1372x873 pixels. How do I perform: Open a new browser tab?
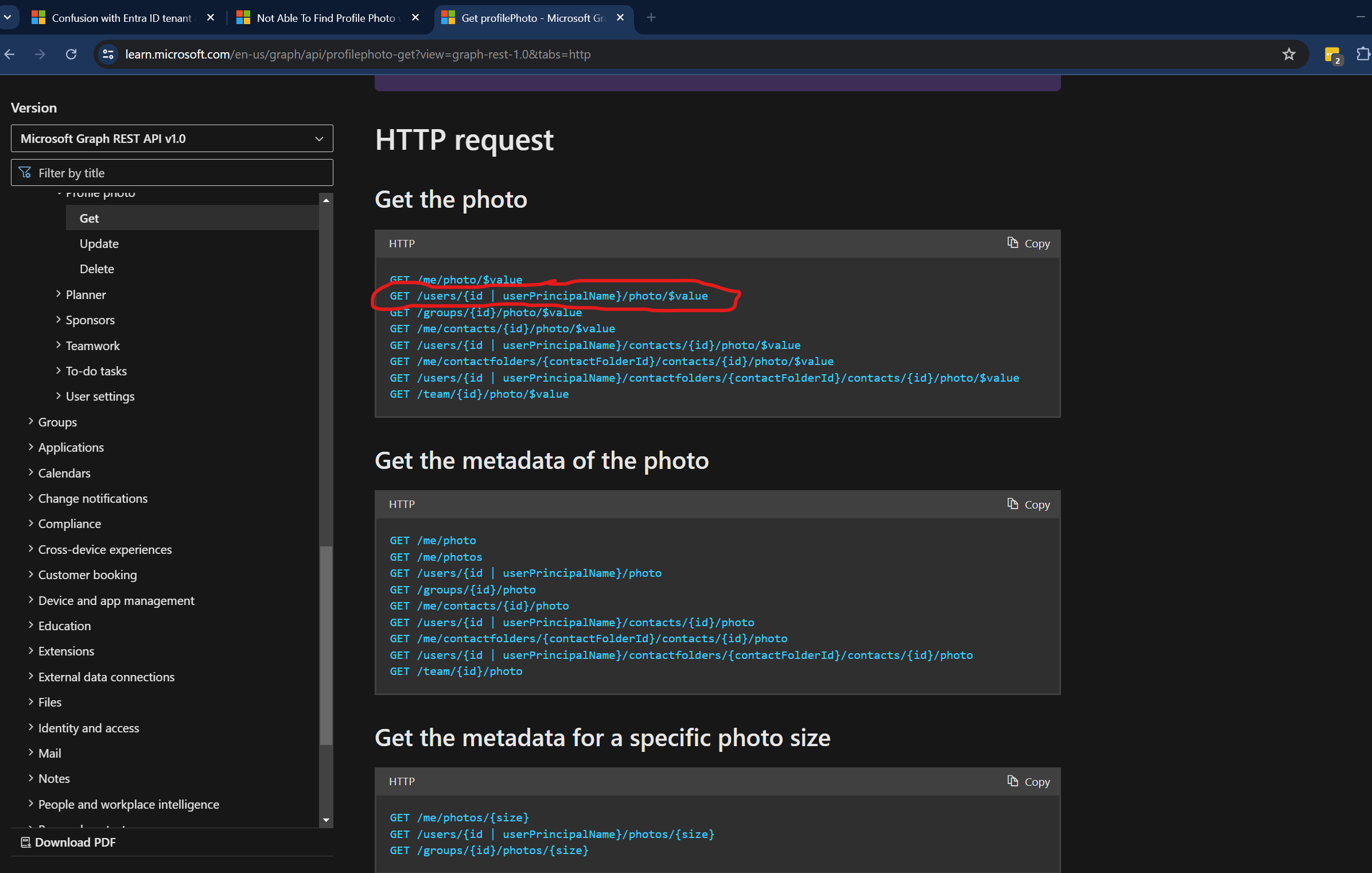click(x=651, y=18)
